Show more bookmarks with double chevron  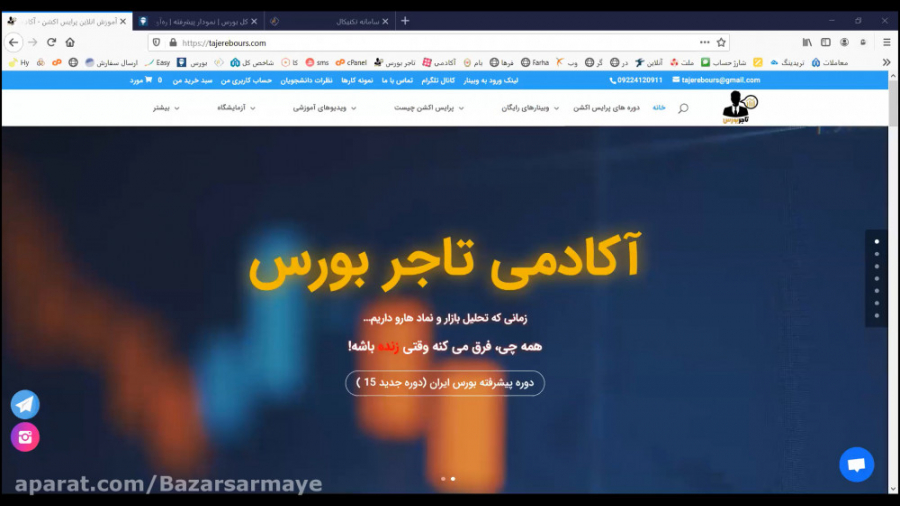[x=886, y=63]
